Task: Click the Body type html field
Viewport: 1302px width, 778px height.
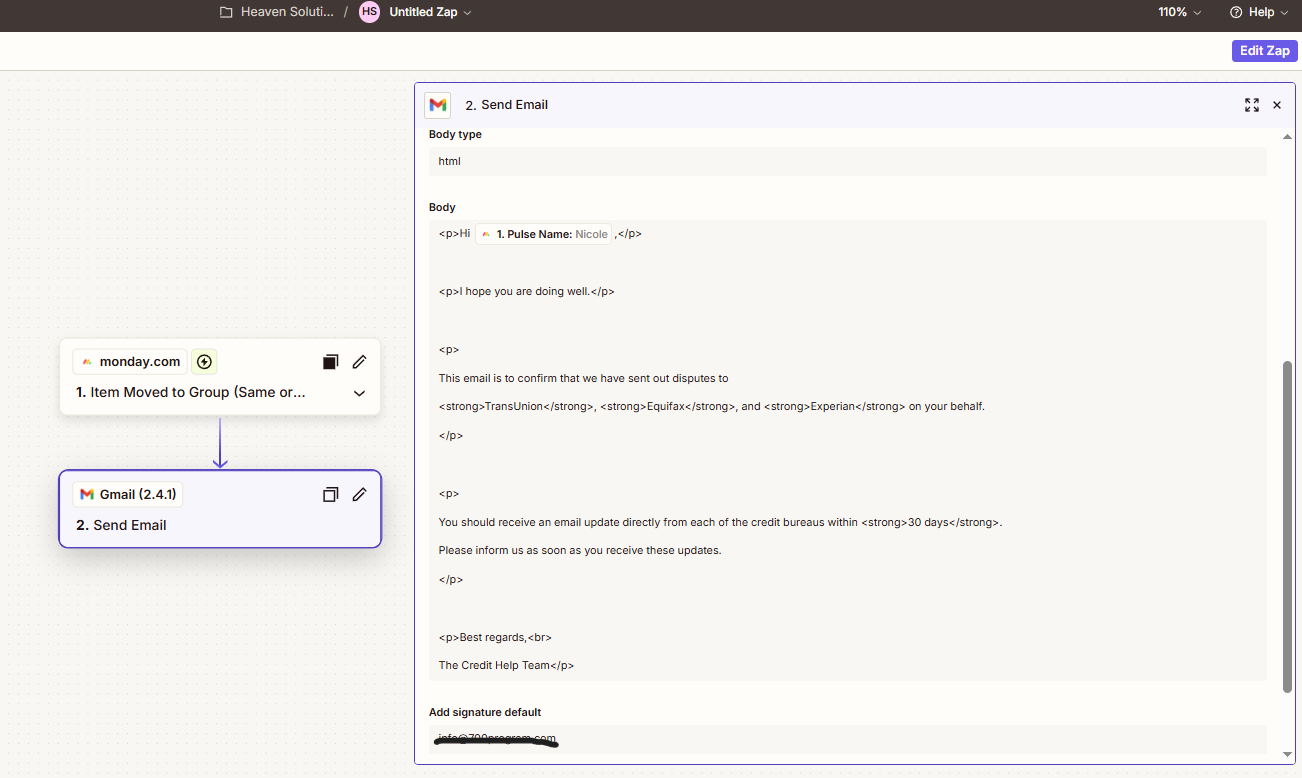Action: [x=847, y=161]
